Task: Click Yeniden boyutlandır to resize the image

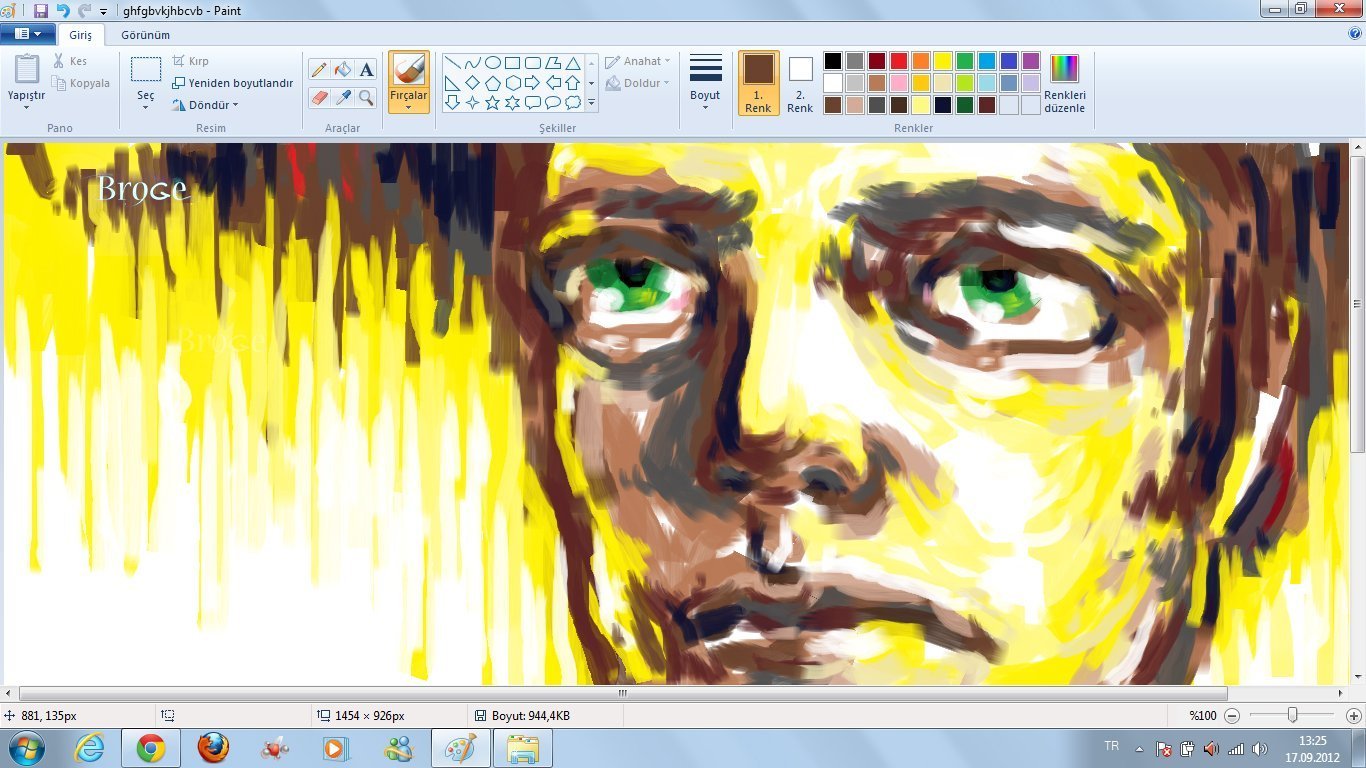Action: click(232, 83)
